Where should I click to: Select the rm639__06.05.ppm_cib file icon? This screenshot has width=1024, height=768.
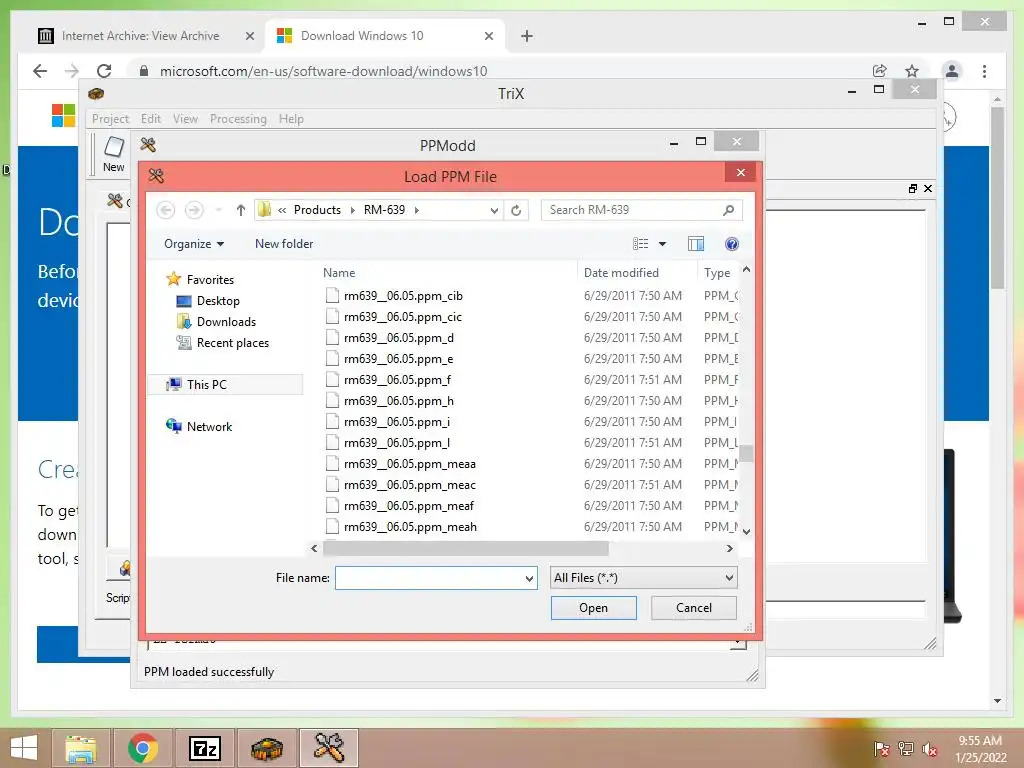332,295
